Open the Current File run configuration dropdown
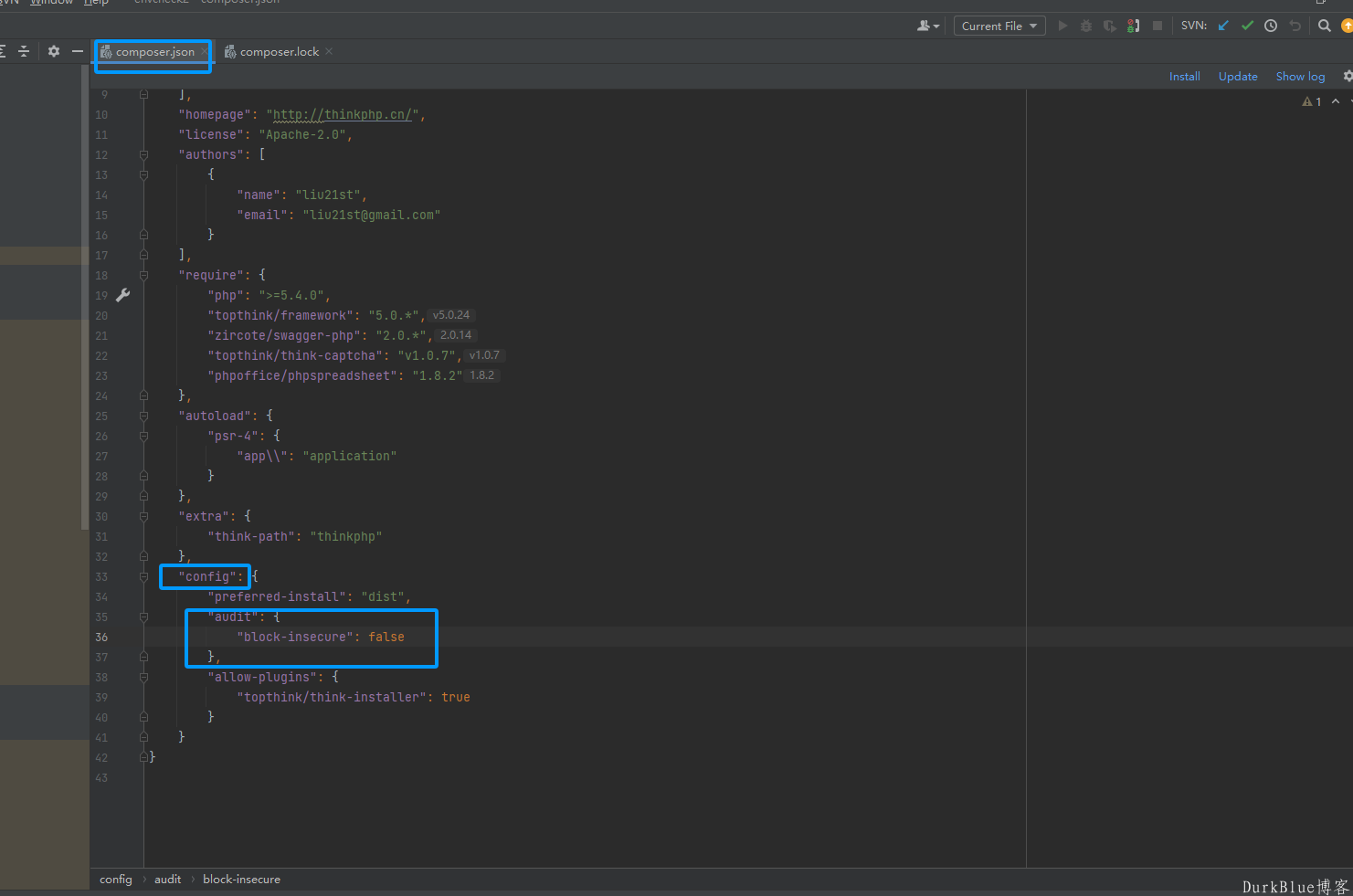This screenshot has height=896, width=1353. [999, 26]
